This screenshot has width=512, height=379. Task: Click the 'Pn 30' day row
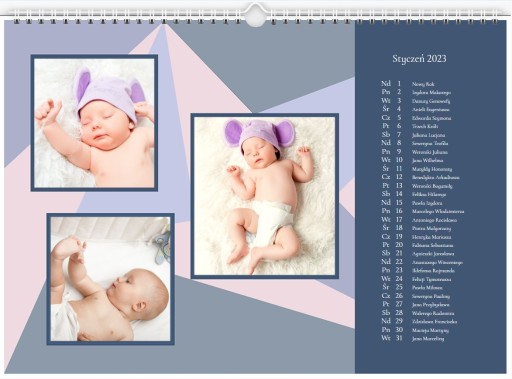point(415,330)
